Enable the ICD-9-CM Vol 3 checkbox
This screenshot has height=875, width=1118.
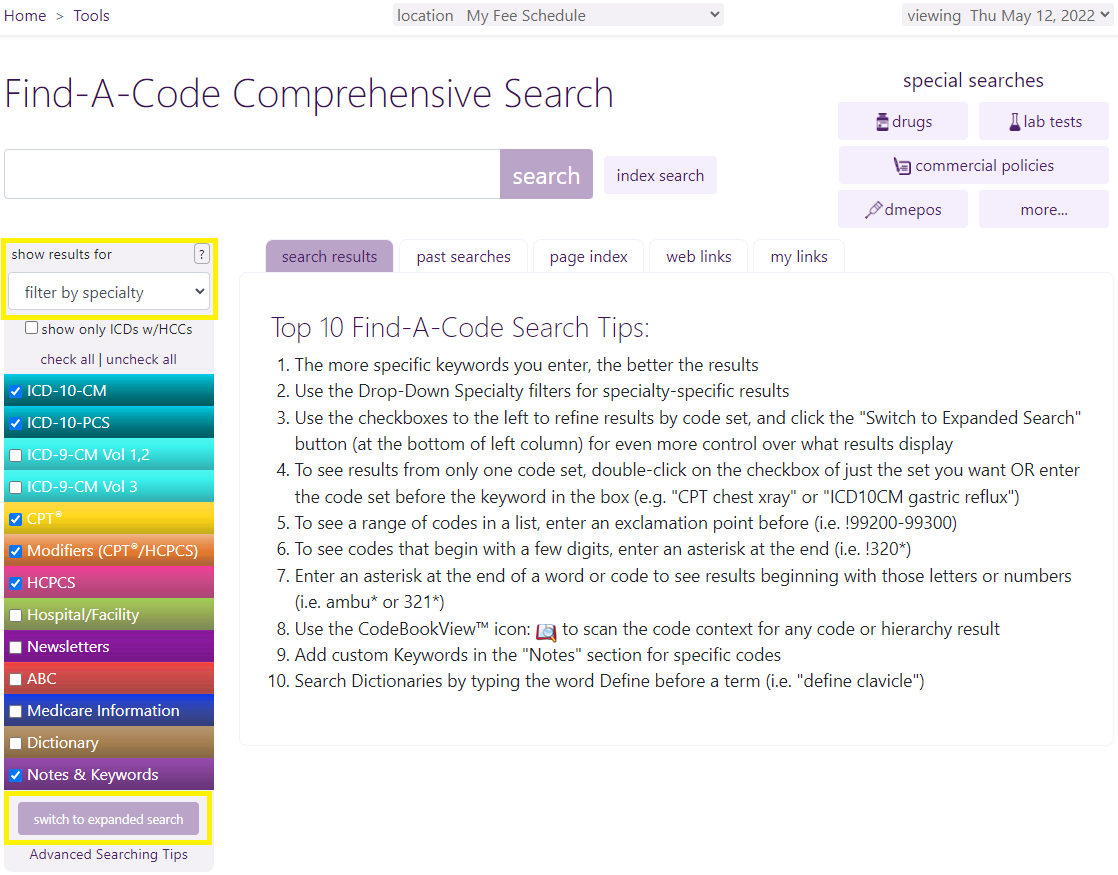click(x=16, y=487)
